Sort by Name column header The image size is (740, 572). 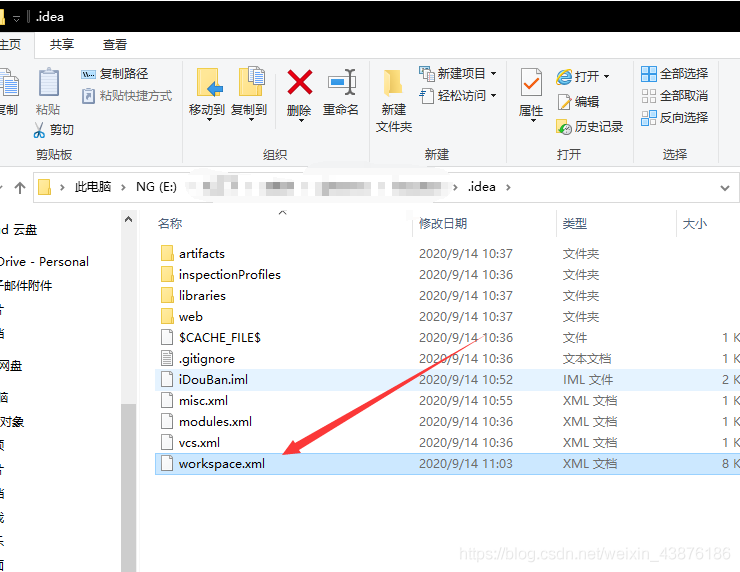(170, 223)
